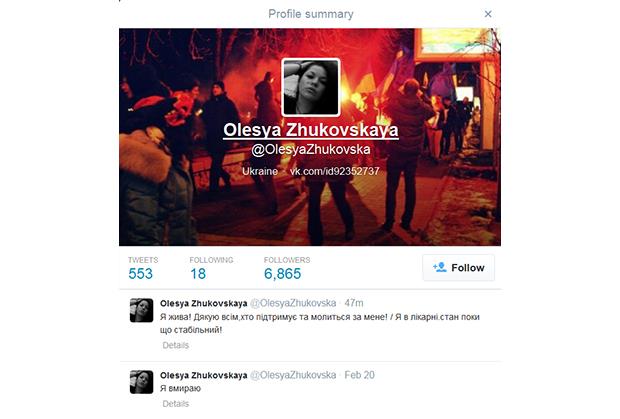Viewport: 620px width, 419px height.
Task: Open the Feb 20 timestamp link
Action: (359, 375)
